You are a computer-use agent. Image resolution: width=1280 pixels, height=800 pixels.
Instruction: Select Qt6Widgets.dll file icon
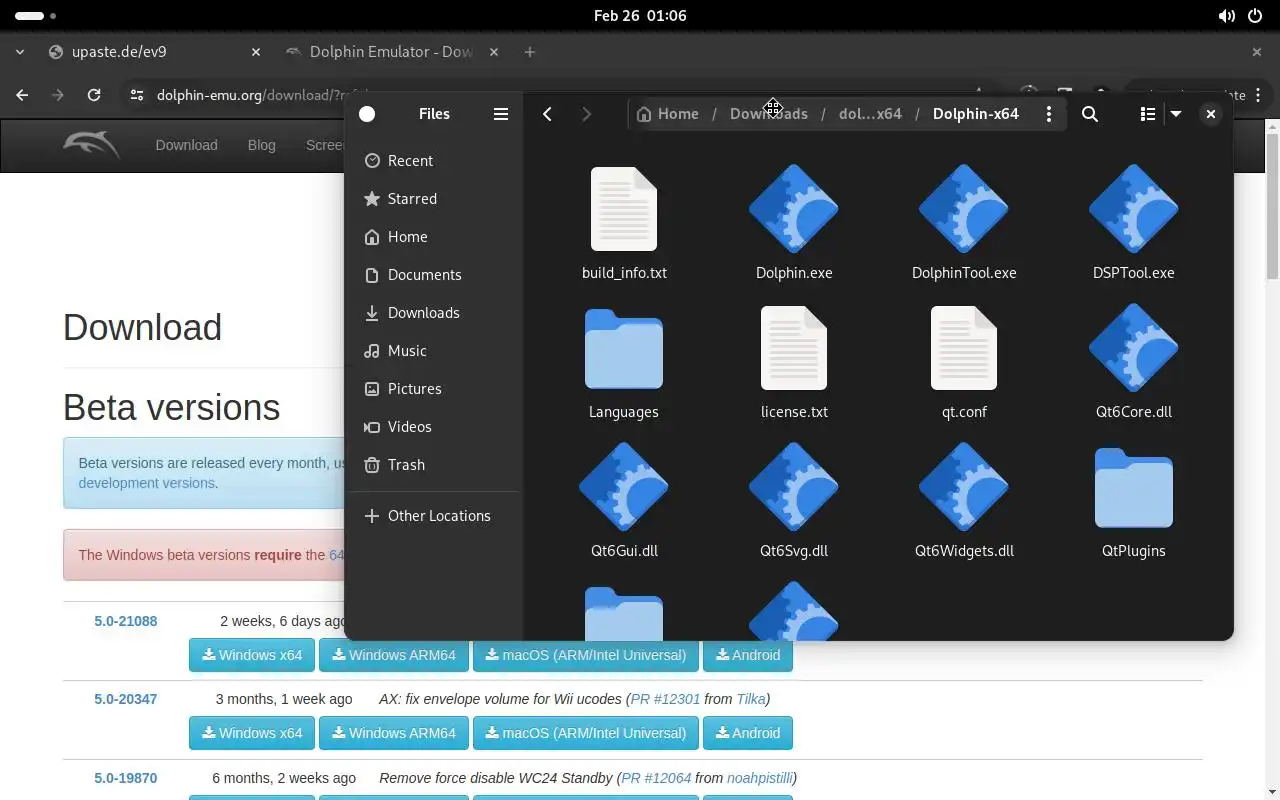pyautogui.click(x=964, y=487)
